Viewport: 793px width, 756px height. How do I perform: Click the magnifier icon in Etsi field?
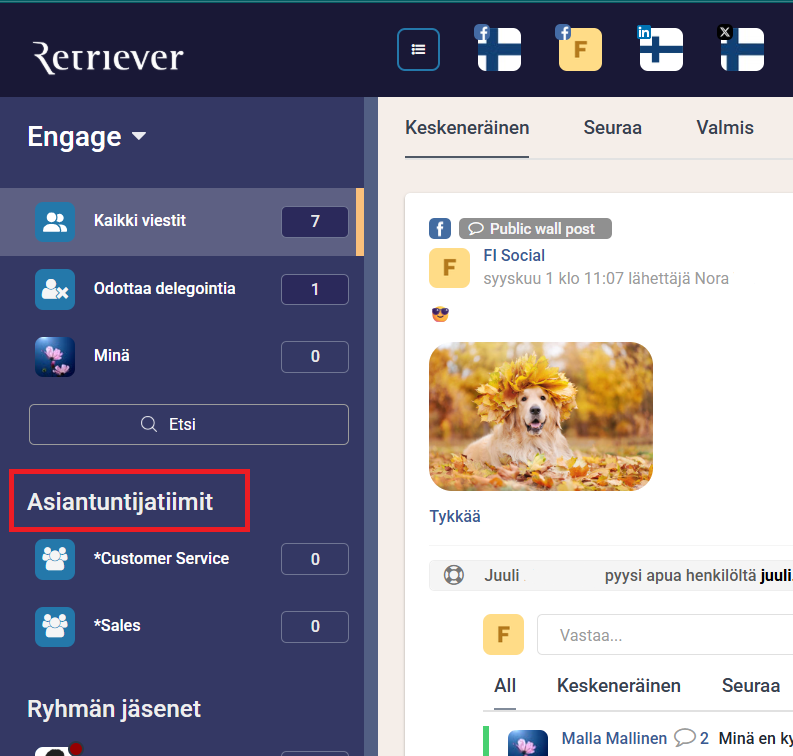coord(149,424)
